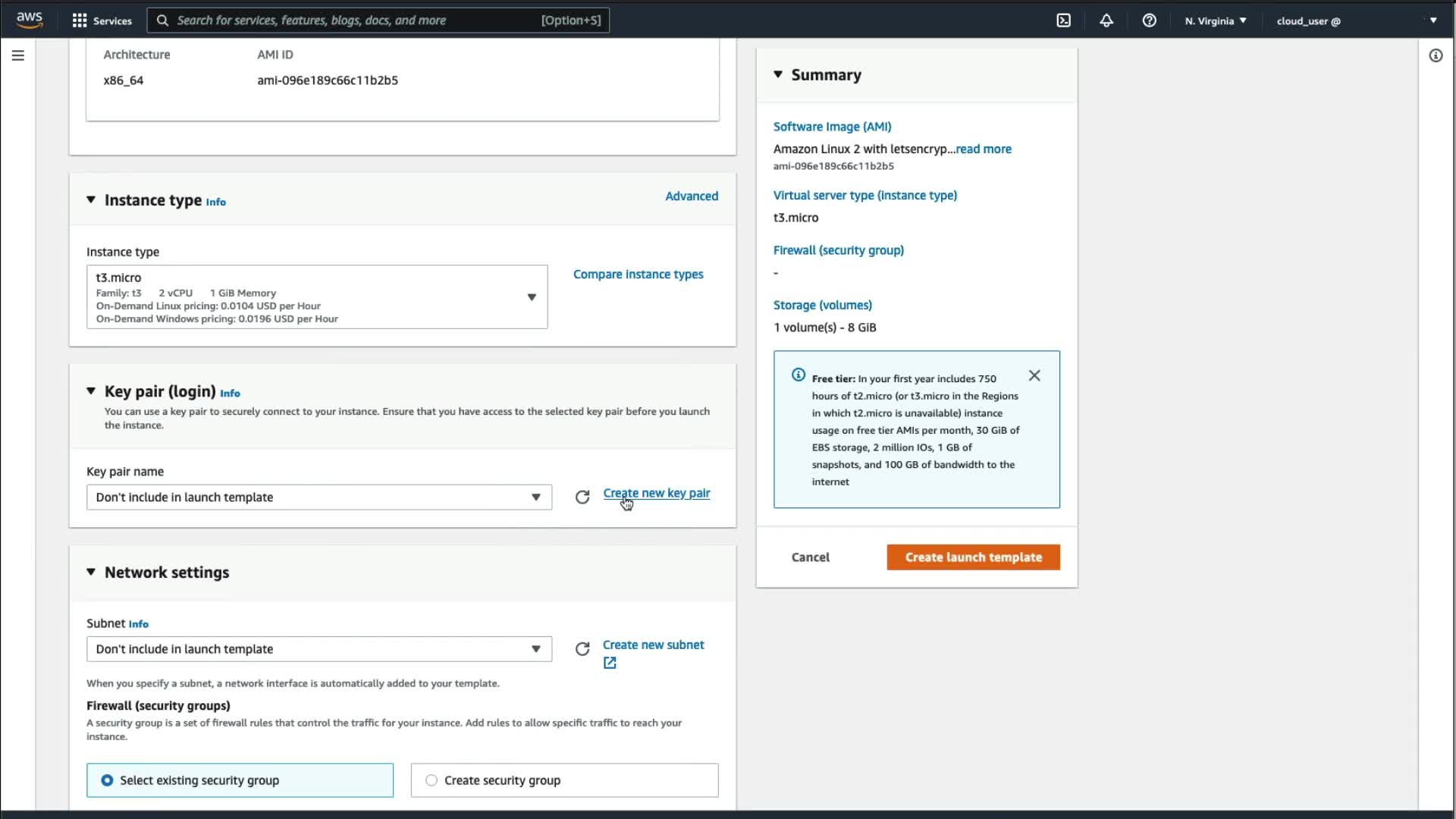
Task: Refresh the subnet list
Action: [x=582, y=649]
